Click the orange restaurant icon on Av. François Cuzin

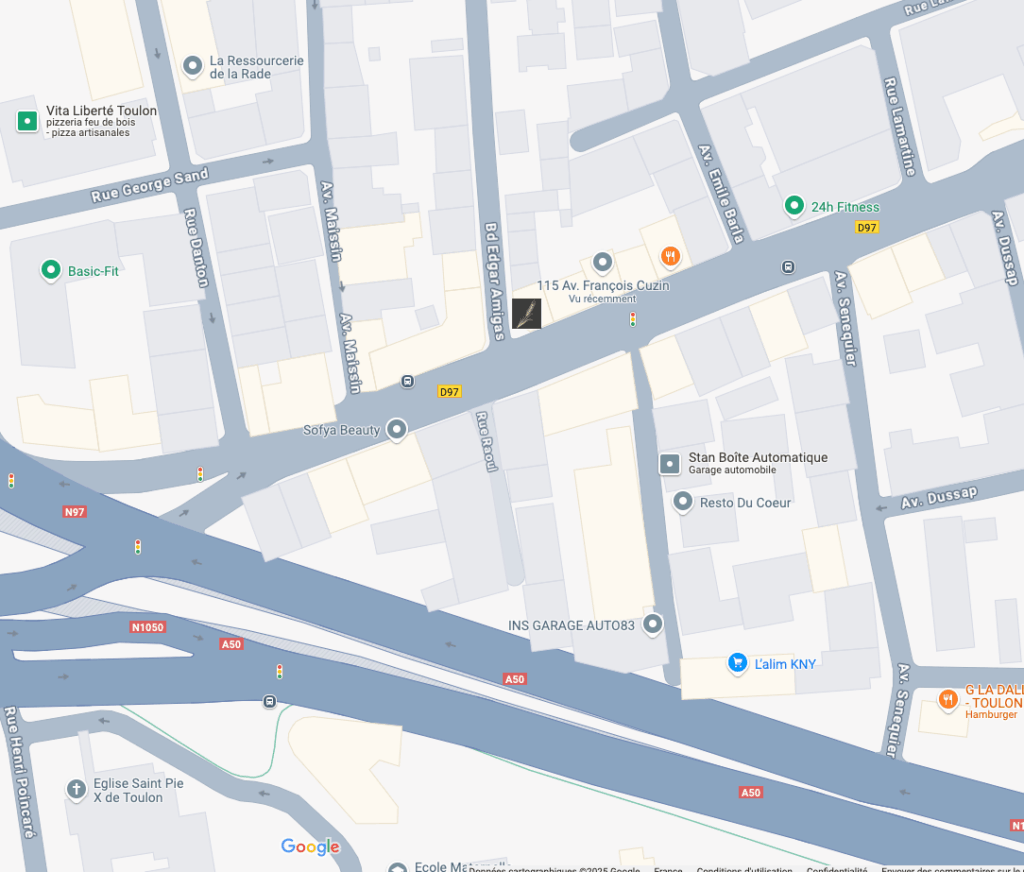[670, 256]
